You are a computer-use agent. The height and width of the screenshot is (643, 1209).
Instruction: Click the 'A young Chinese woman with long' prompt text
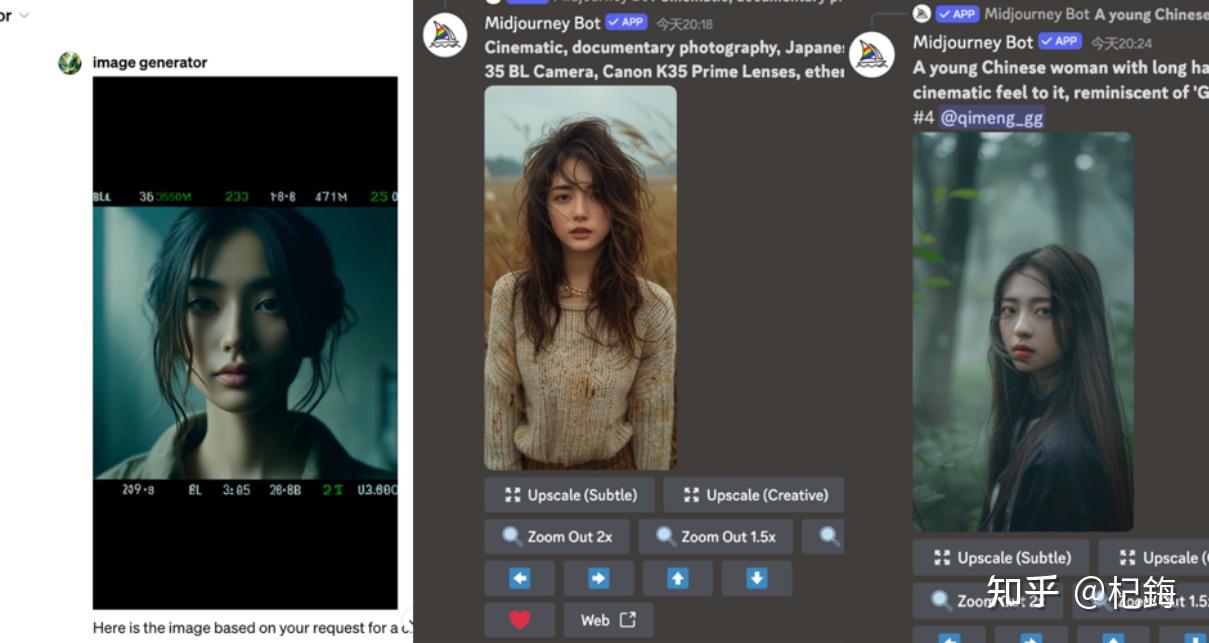[x=1060, y=67]
